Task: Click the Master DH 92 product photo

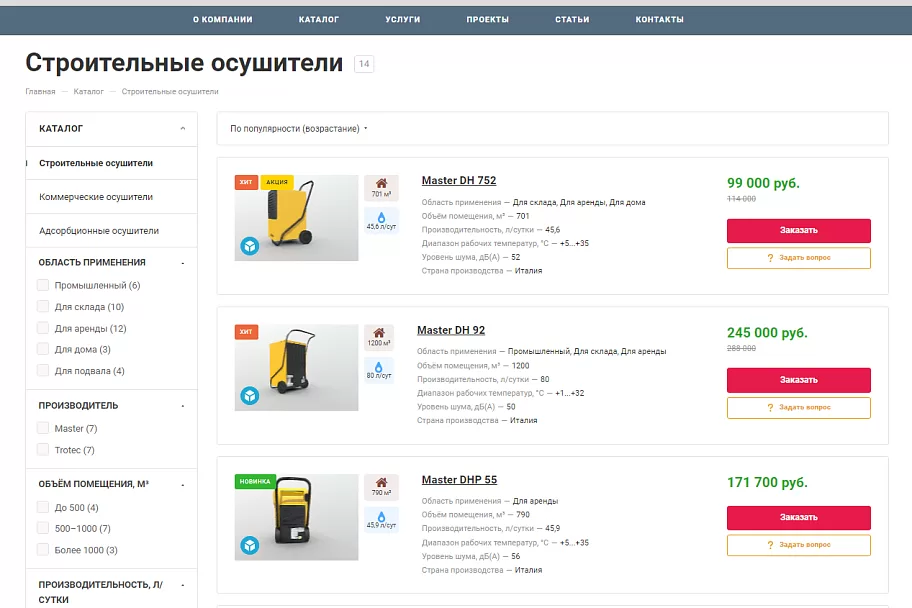Action: coord(297,367)
